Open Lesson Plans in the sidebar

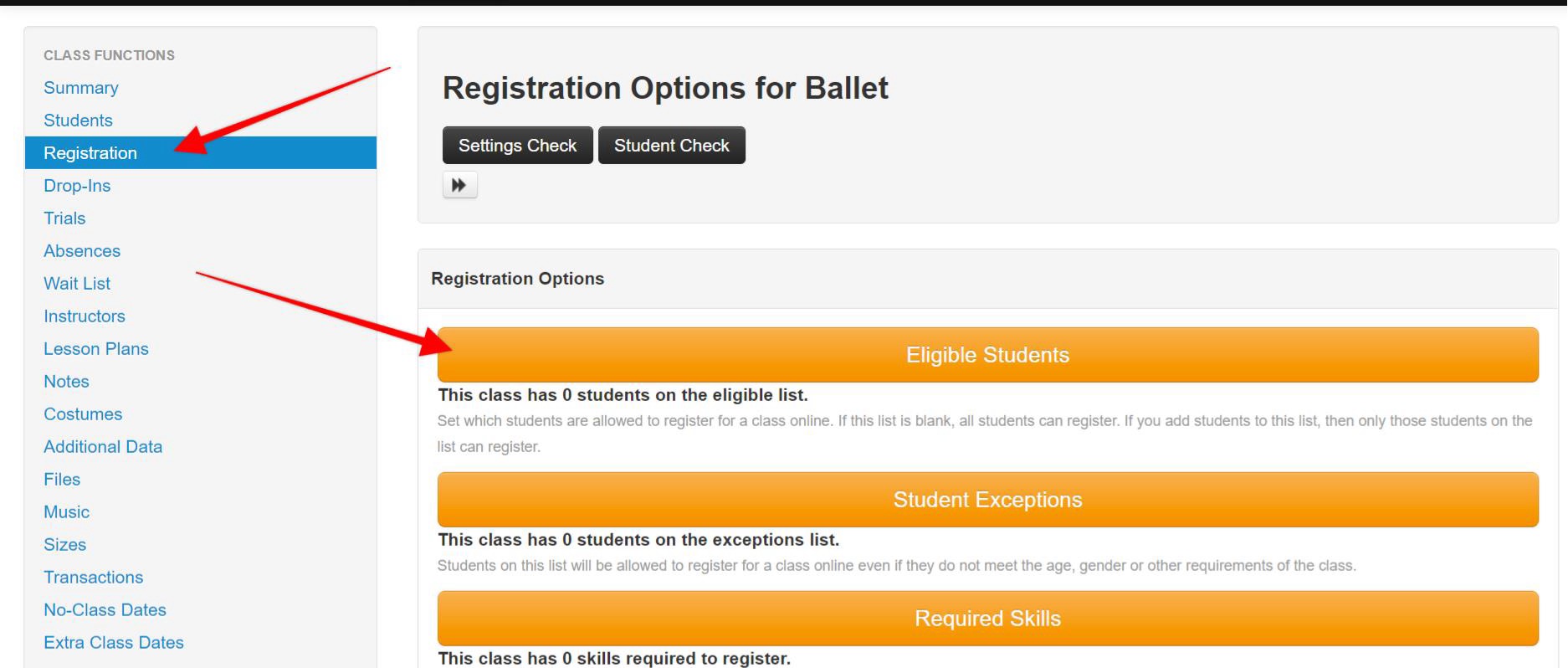coord(96,349)
